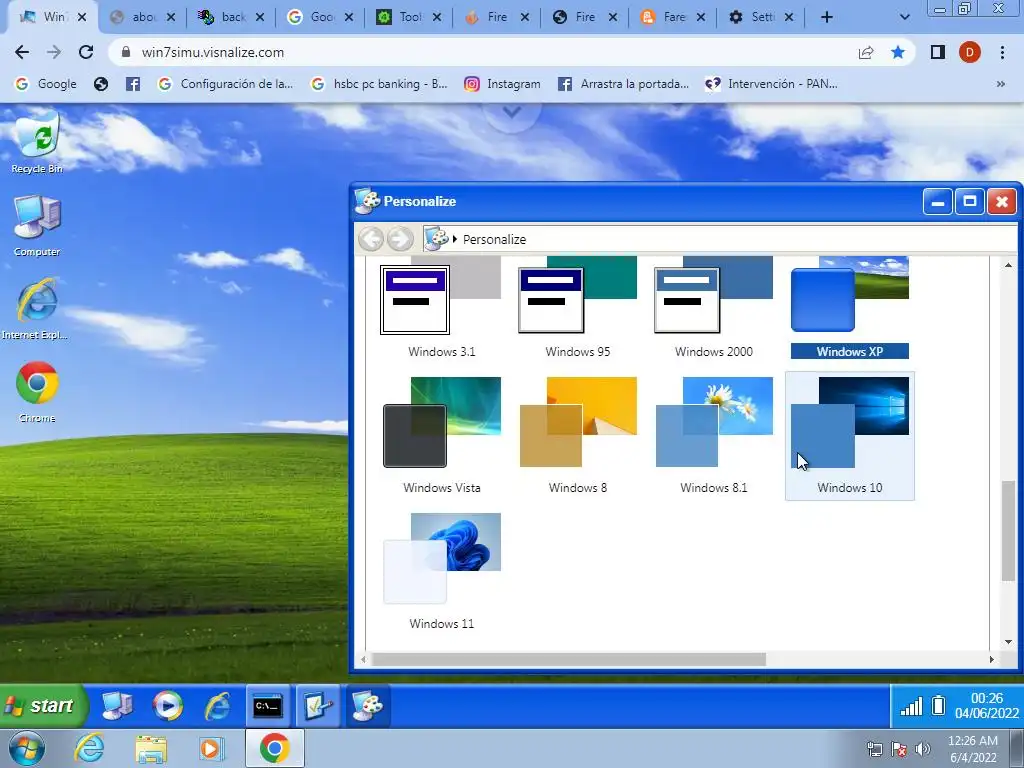The height and width of the screenshot is (768, 1024).
Task: Open the Action Center flag icon
Action: (899, 749)
